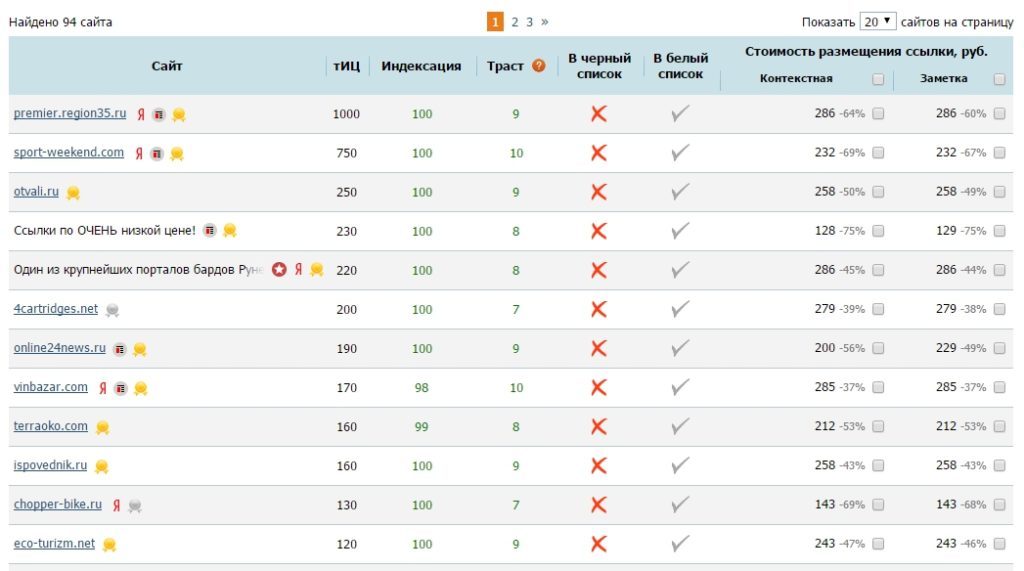This screenshot has height=571, width=1024.
Task: Go to next pages with » arrow
Action: [545, 22]
